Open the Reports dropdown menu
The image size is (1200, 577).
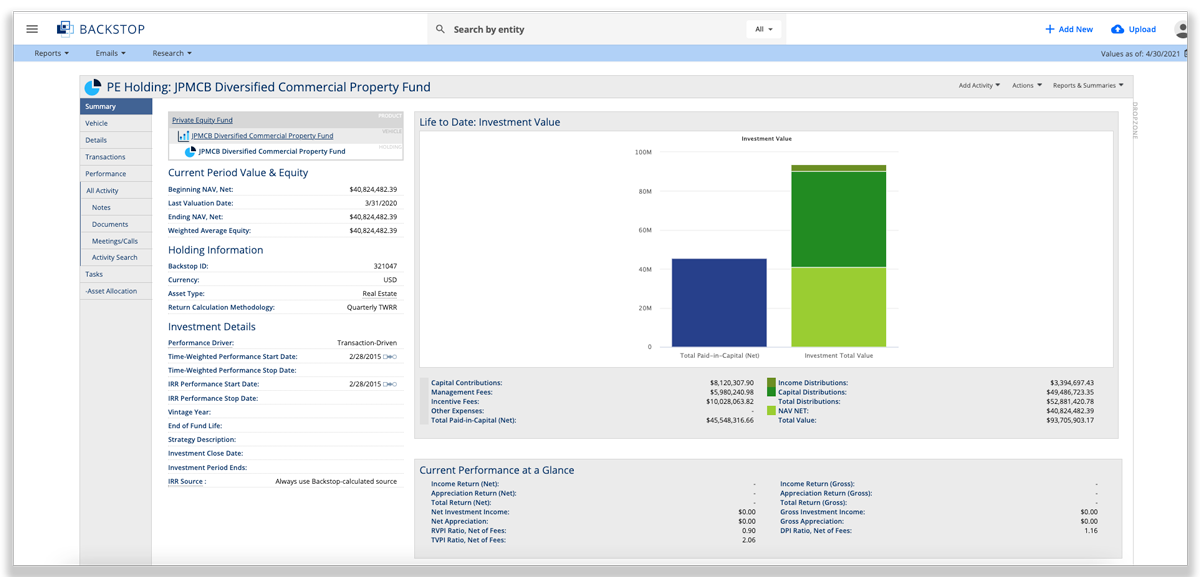coord(52,53)
